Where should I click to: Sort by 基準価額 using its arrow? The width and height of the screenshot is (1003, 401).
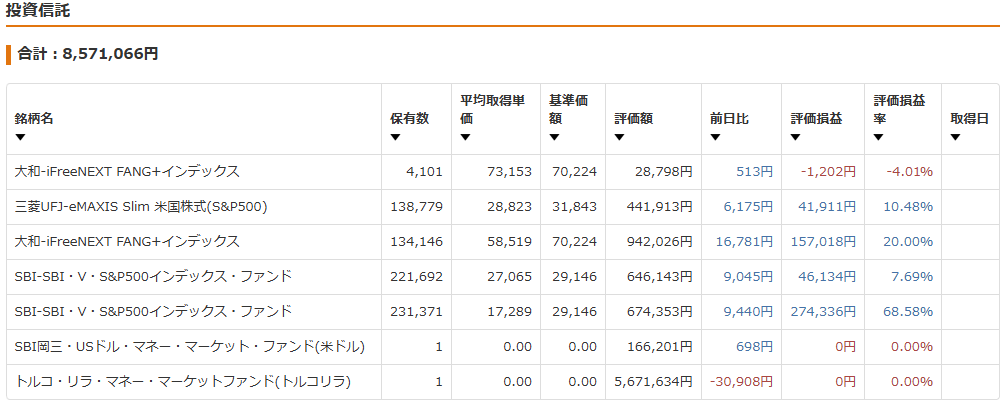coord(554,137)
